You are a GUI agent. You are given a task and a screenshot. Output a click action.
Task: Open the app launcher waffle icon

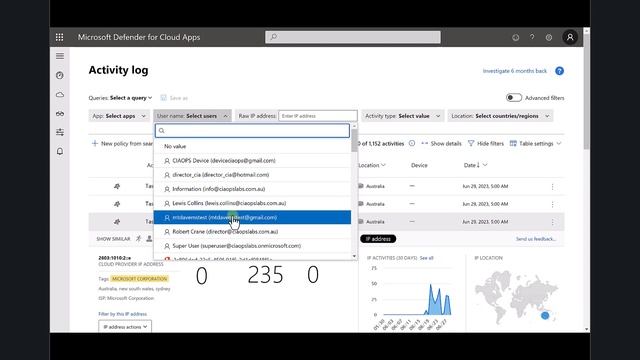(59, 37)
